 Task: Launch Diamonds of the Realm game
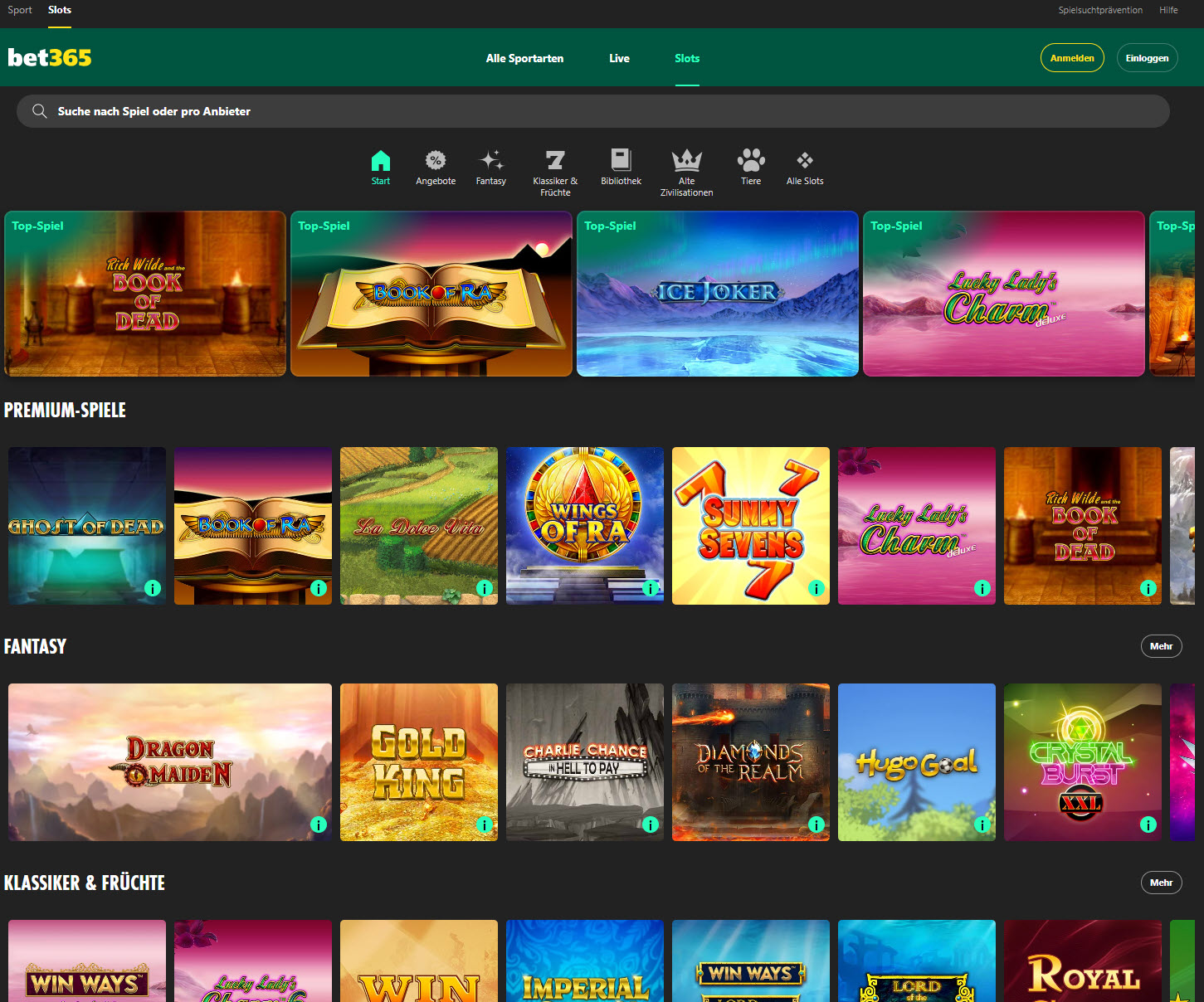(x=751, y=762)
